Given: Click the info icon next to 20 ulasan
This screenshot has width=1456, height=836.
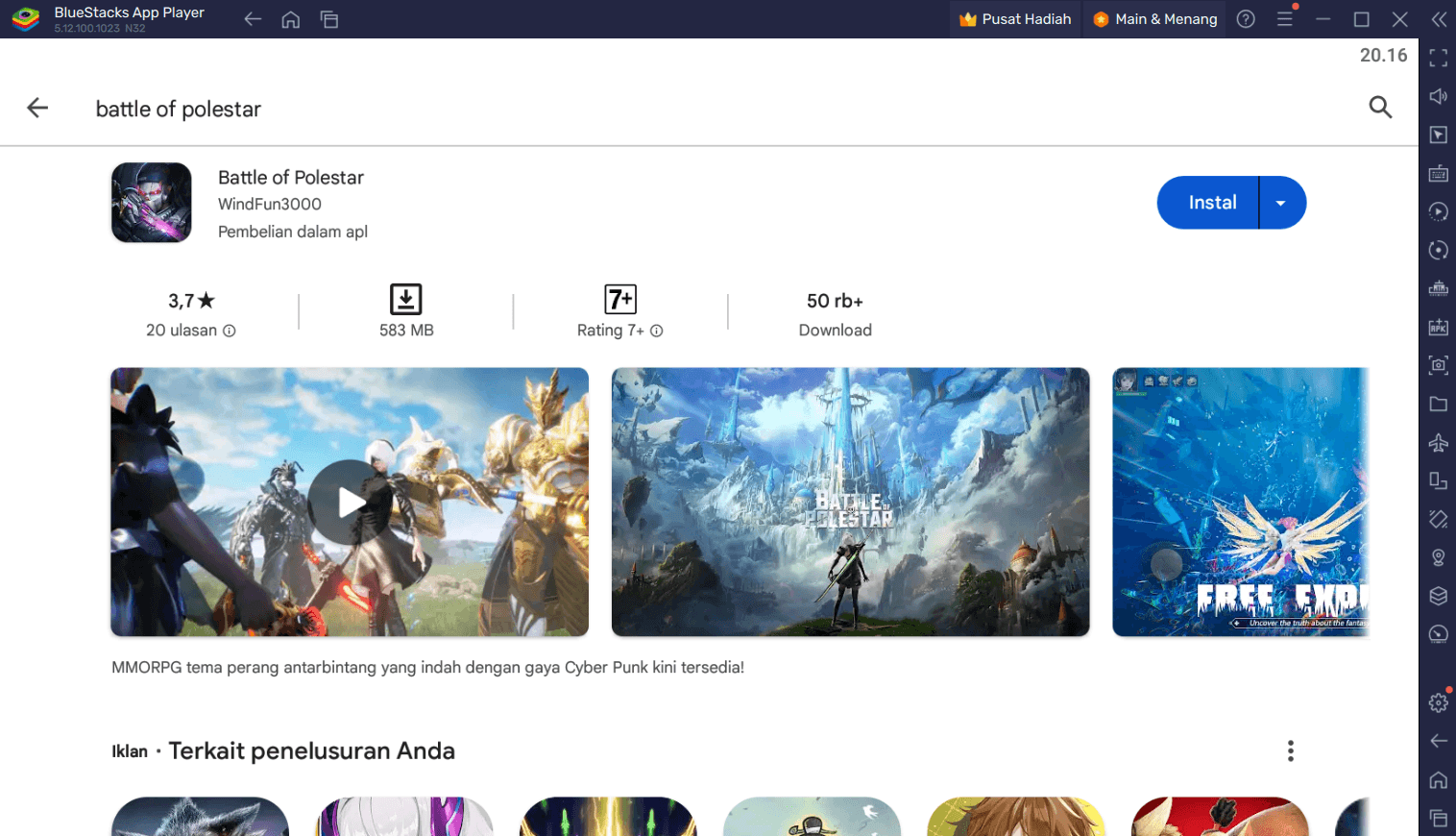Looking at the screenshot, I should coord(230,331).
